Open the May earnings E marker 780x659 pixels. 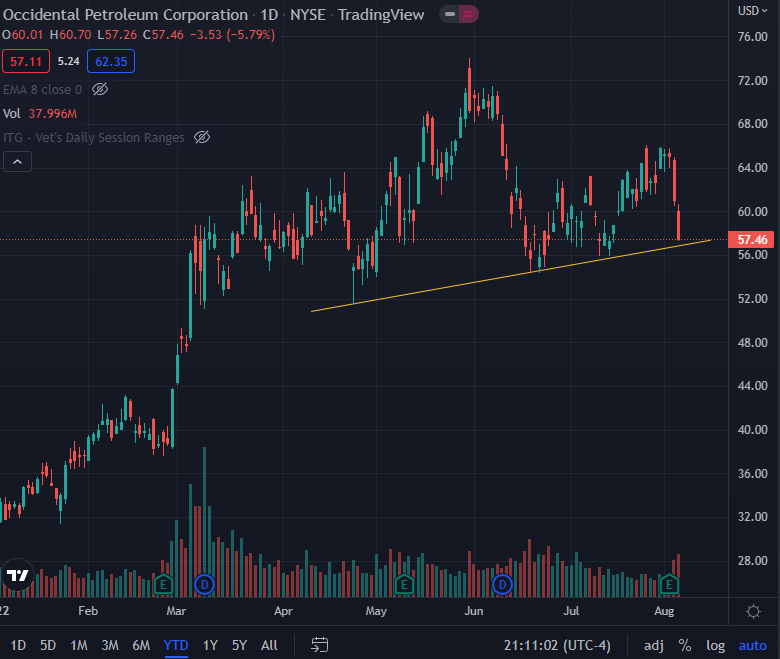tap(404, 584)
